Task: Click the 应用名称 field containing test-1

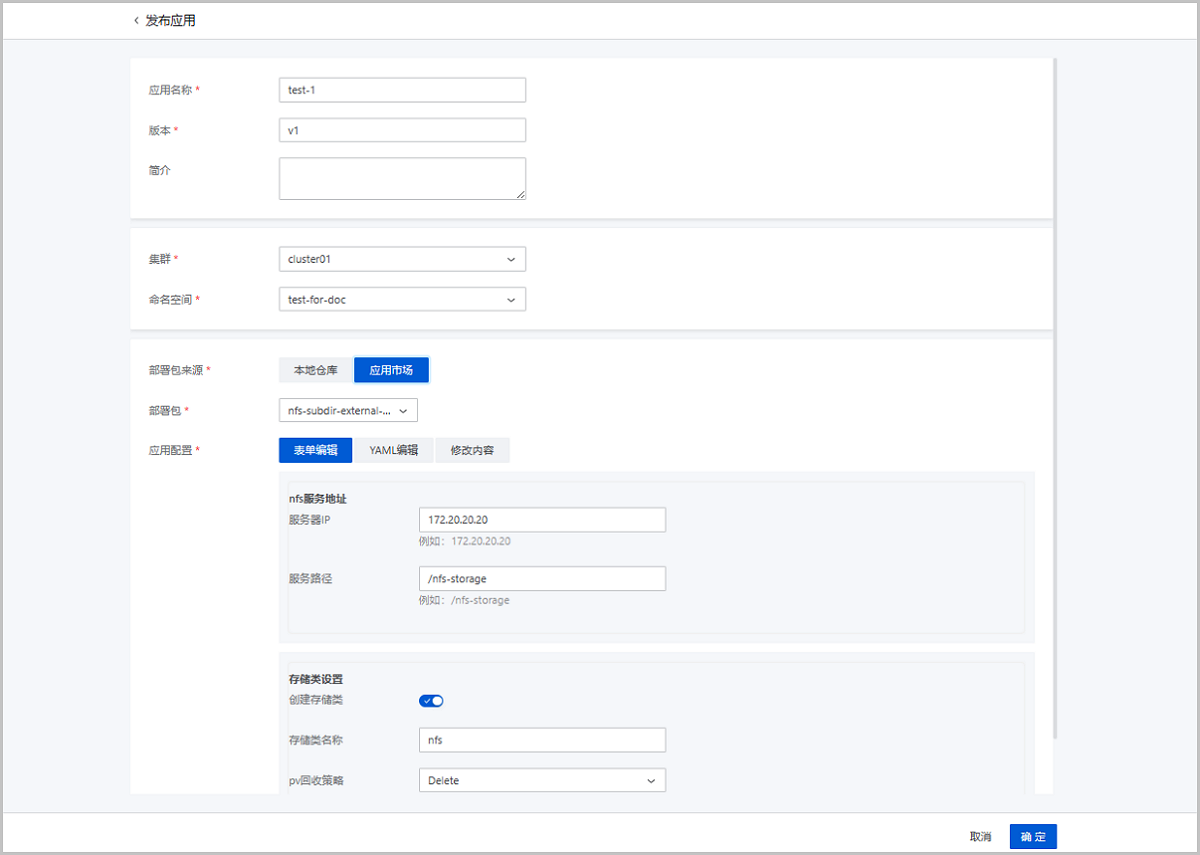Action: click(402, 90)
